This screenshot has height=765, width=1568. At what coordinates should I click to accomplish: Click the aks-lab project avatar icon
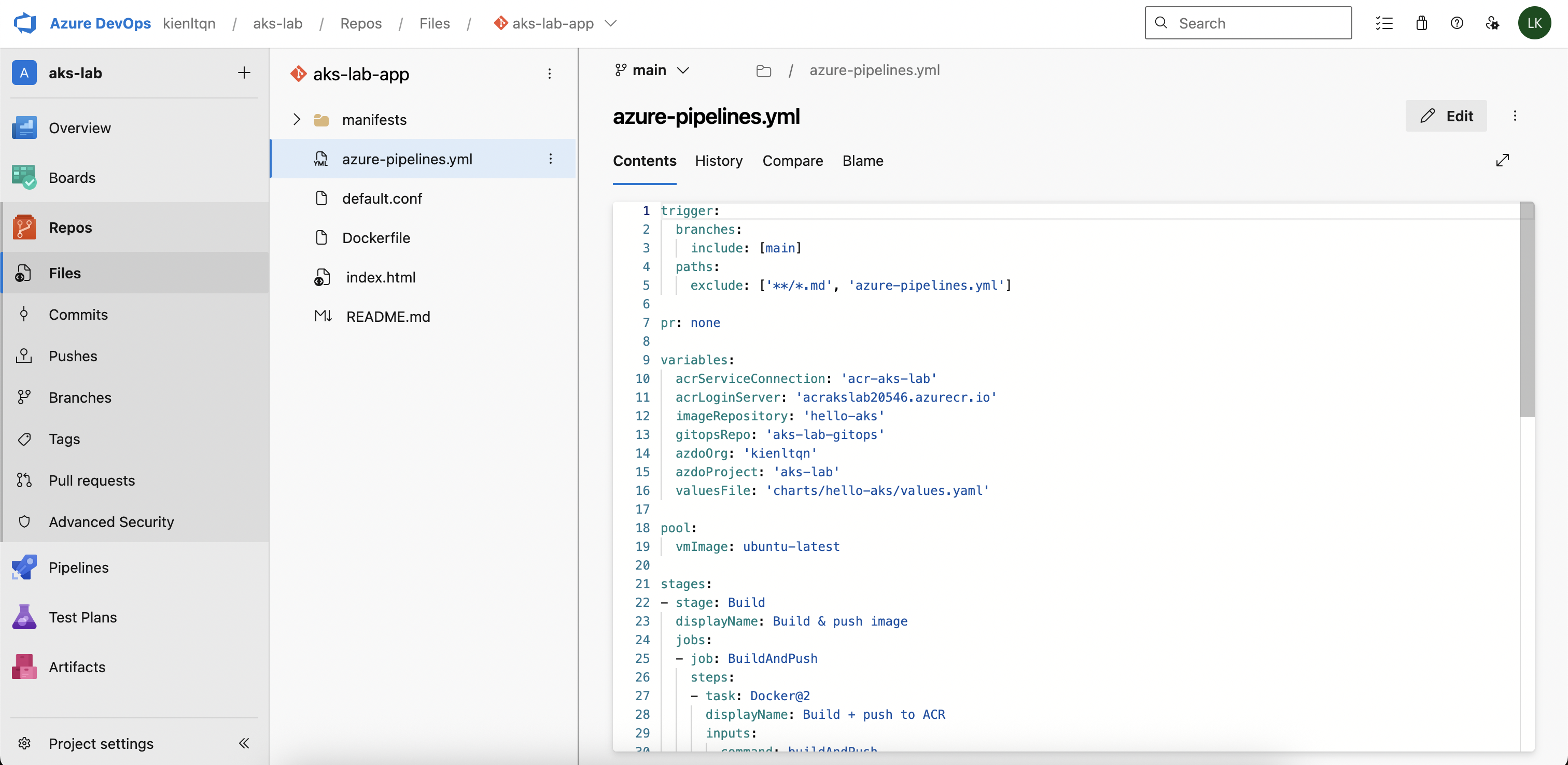tap(24, 73)
